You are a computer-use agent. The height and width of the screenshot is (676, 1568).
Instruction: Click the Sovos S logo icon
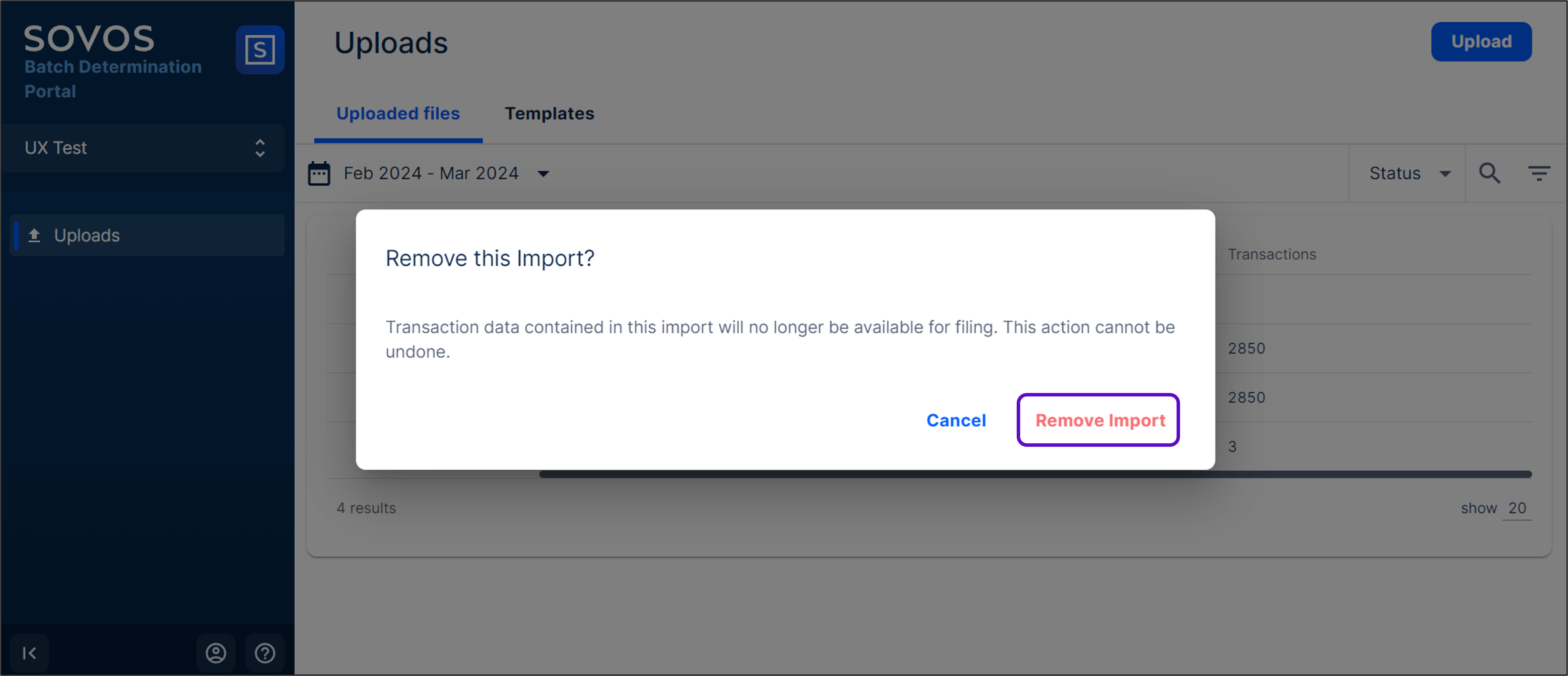[260, 49]
